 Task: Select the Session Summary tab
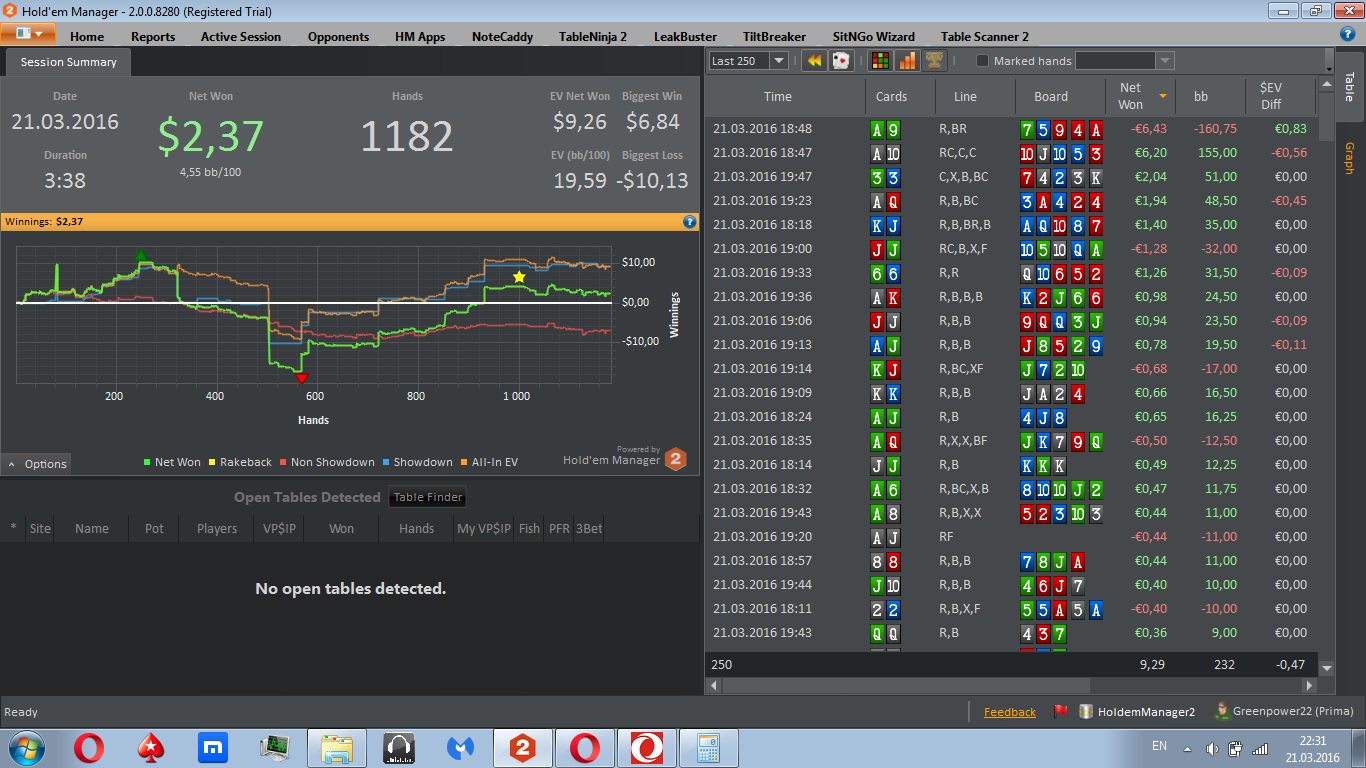coord(69,62)
